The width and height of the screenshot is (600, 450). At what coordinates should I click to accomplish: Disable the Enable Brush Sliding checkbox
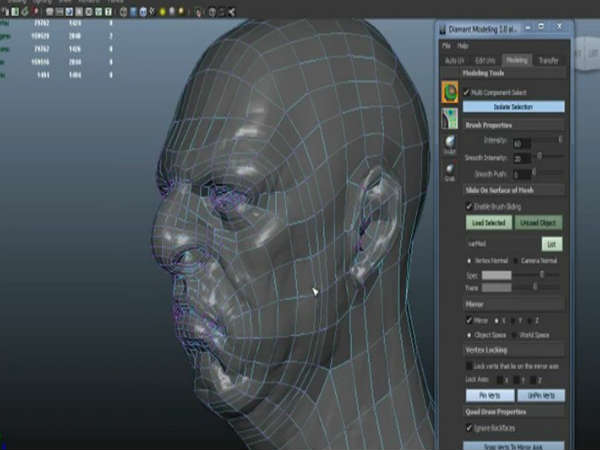470,206
